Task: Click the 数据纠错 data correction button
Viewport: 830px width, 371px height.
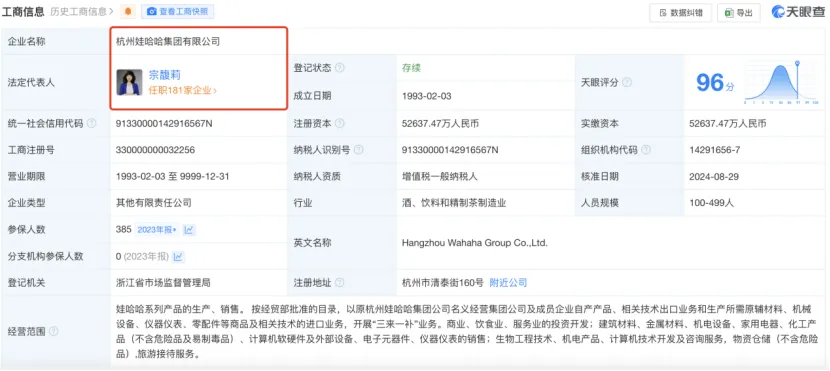Action: click(681, 13)
